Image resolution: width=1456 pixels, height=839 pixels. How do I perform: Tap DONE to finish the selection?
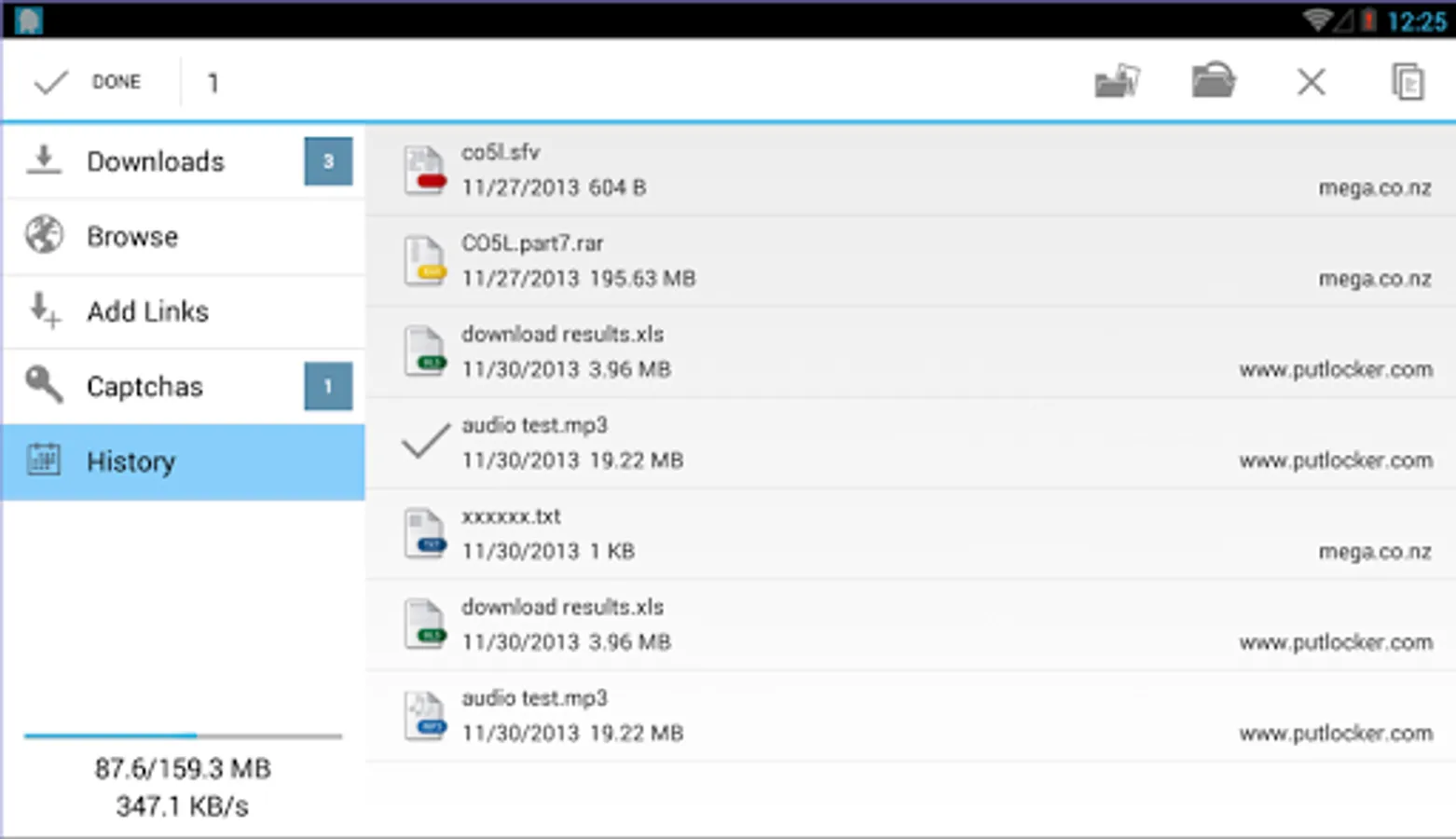coord(88,82)
